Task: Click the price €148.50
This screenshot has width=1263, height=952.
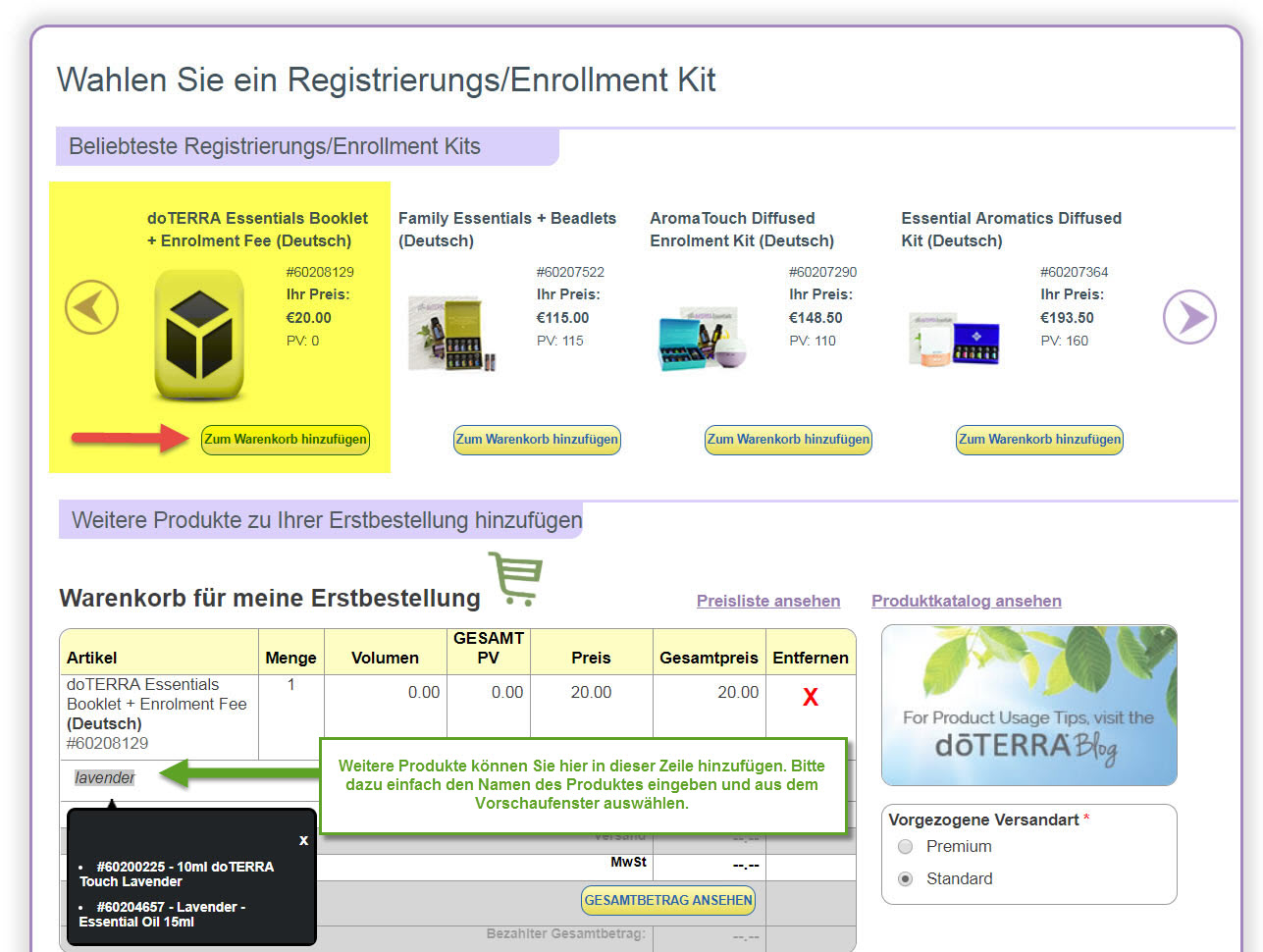Action: point(816,318)
